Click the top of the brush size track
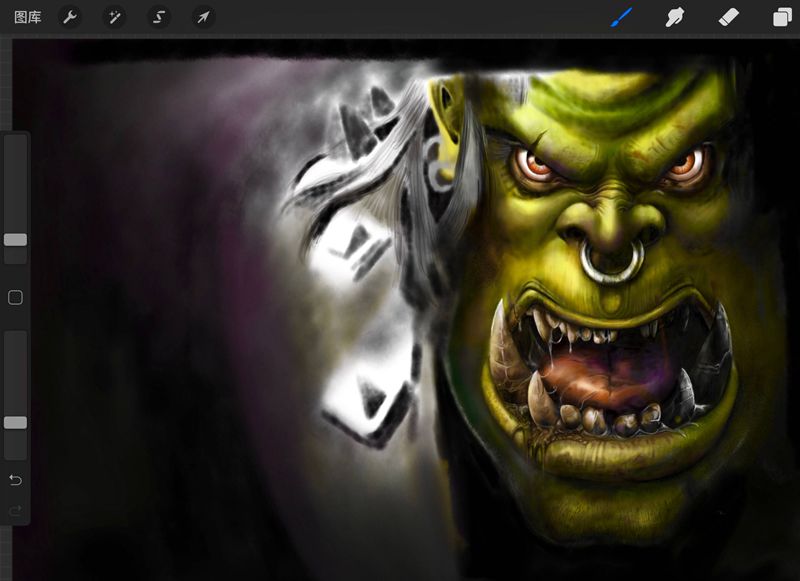Image resolution: width=800 pixels, height=581 pixels. [15, 142]
